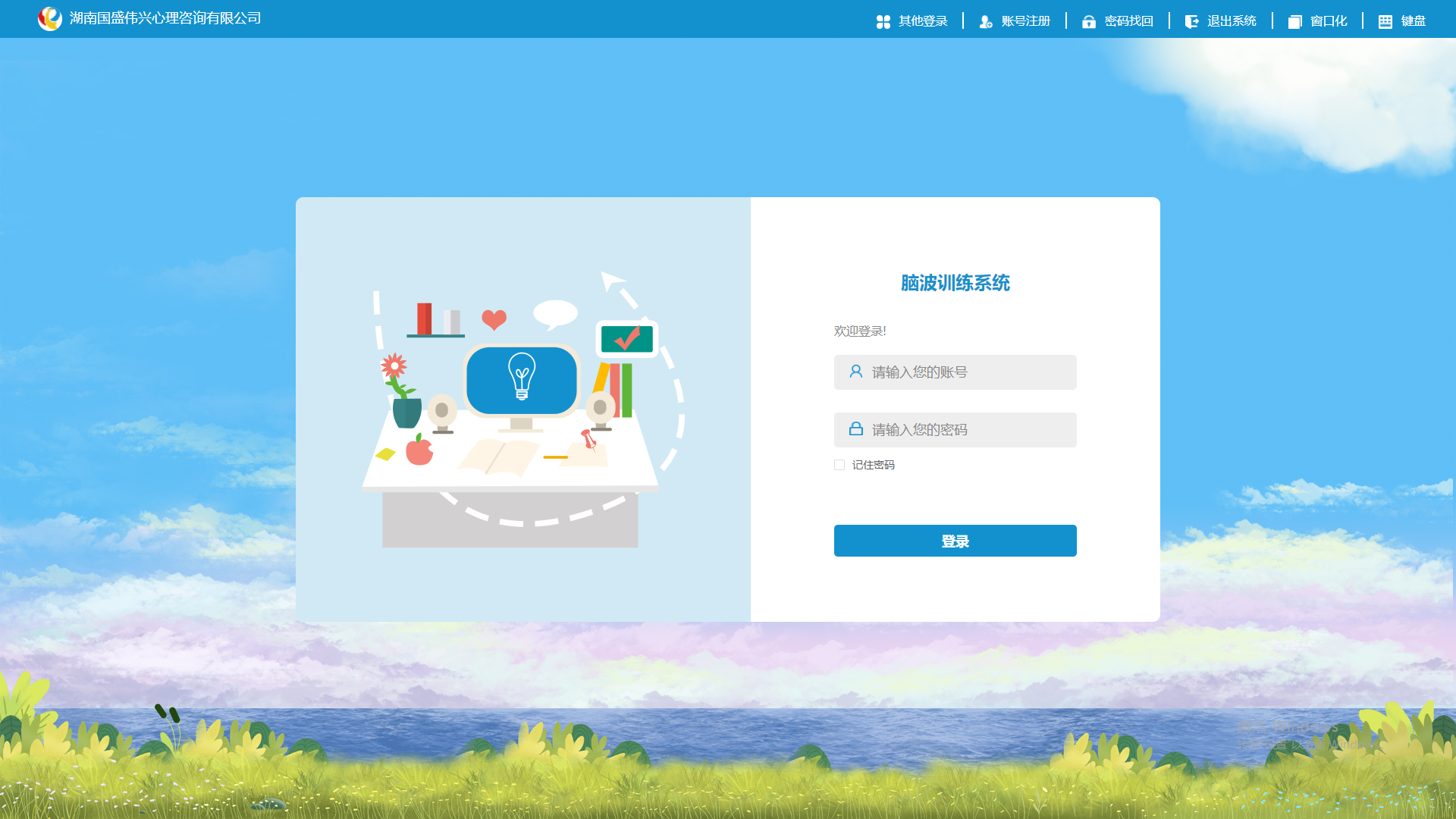Click the padlock icon in password field
Screen dimensions: 1456x819
[855, 429]
